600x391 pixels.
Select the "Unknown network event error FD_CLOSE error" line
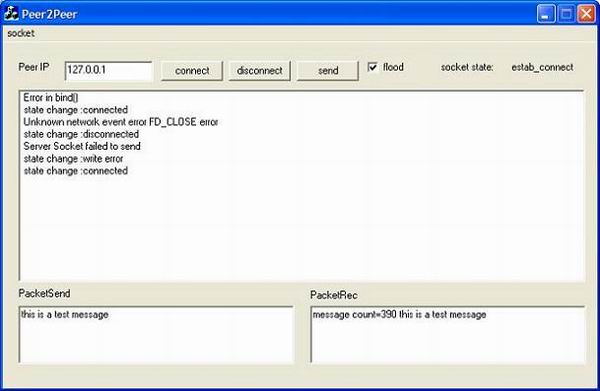click(x=121, y=122)
